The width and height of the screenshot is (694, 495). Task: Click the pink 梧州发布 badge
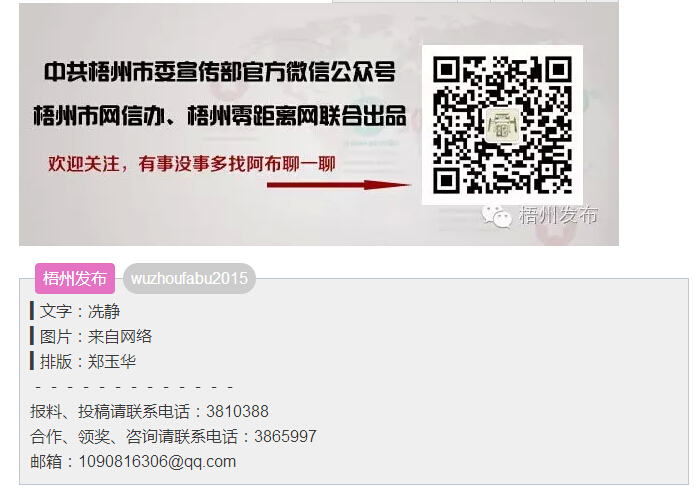pos(75,278)
